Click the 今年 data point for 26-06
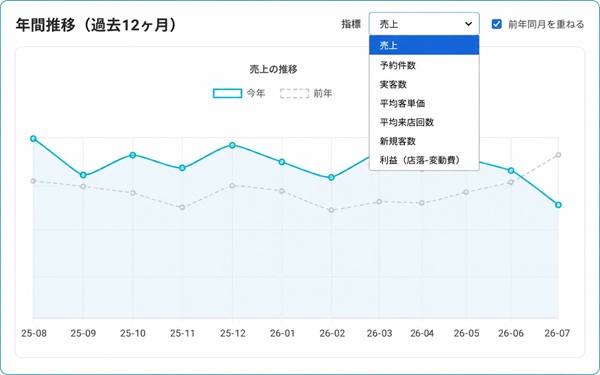The height and width of the screenshot is (375, 600). click(511, 171)
